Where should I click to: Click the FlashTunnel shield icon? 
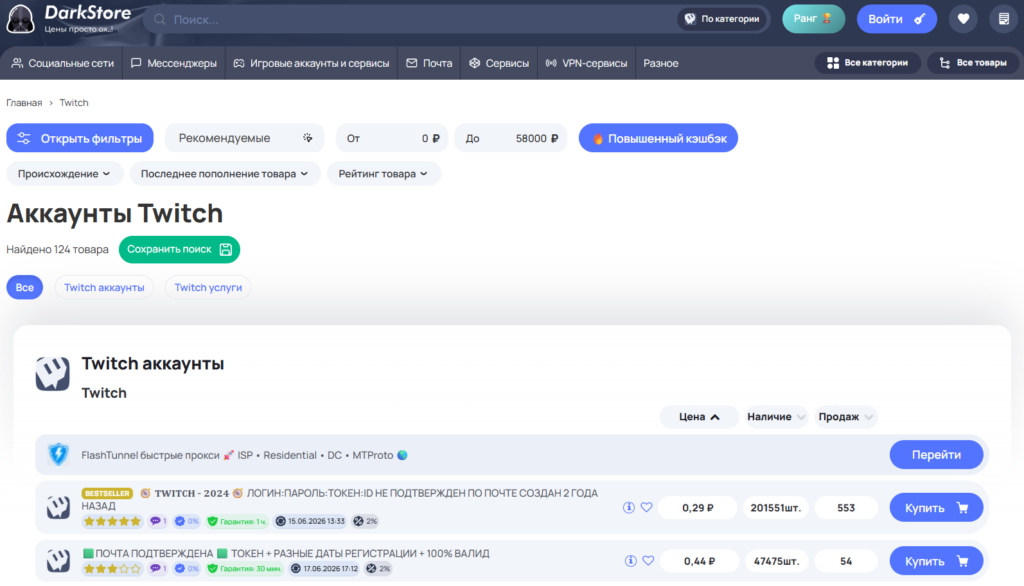point(58,454)
